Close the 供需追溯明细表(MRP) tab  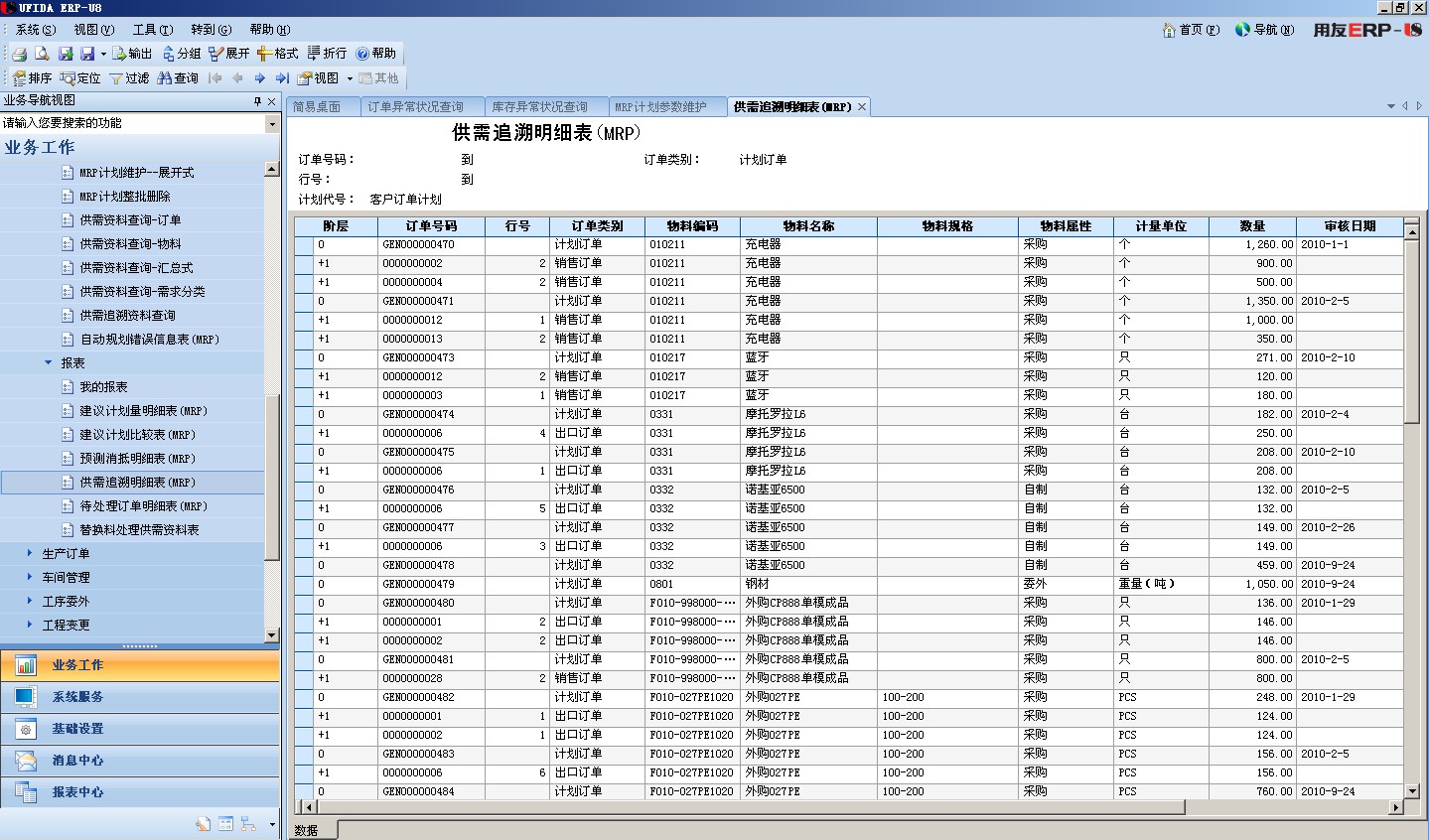point(862,107)
